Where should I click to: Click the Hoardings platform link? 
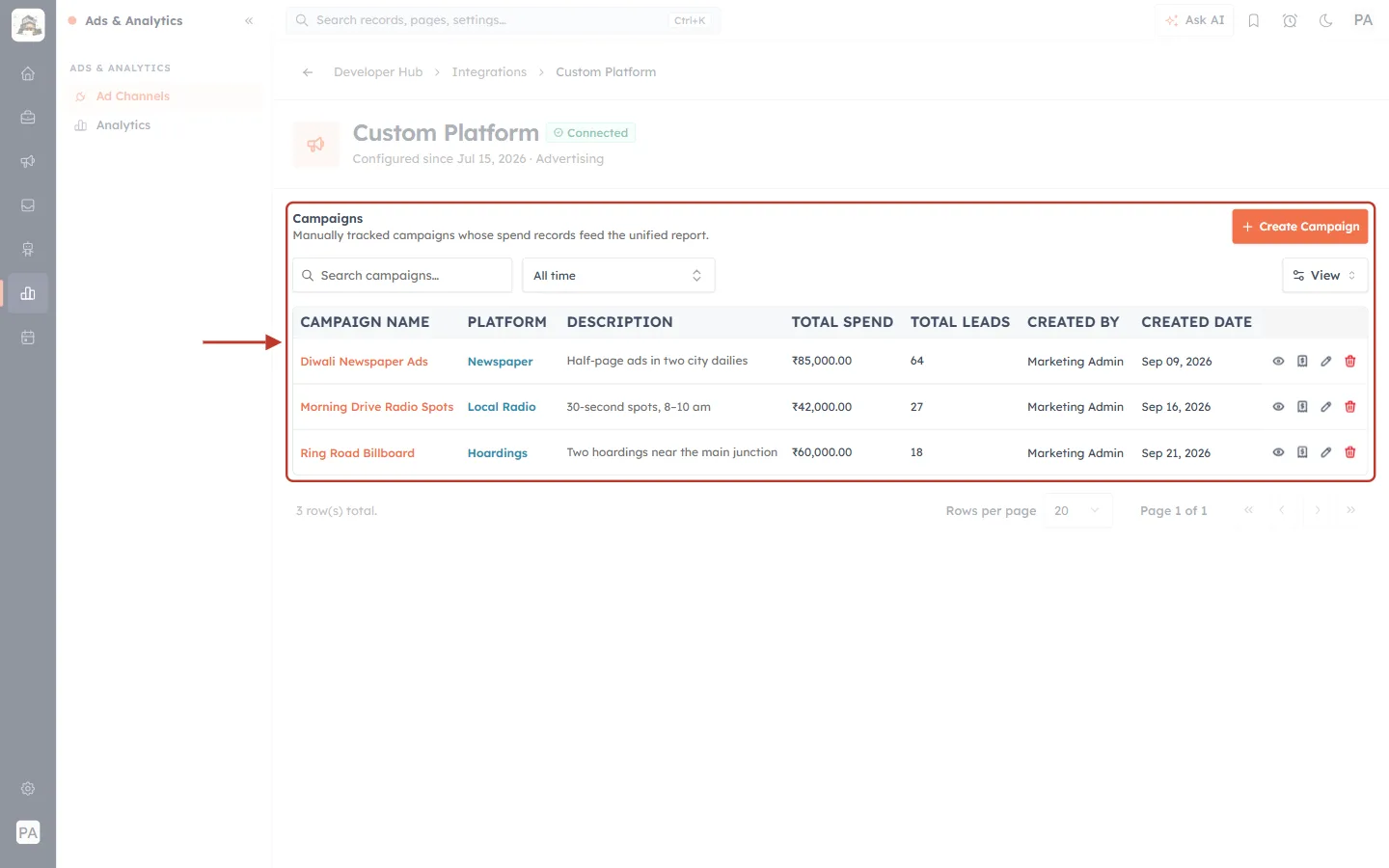(498, 453)
